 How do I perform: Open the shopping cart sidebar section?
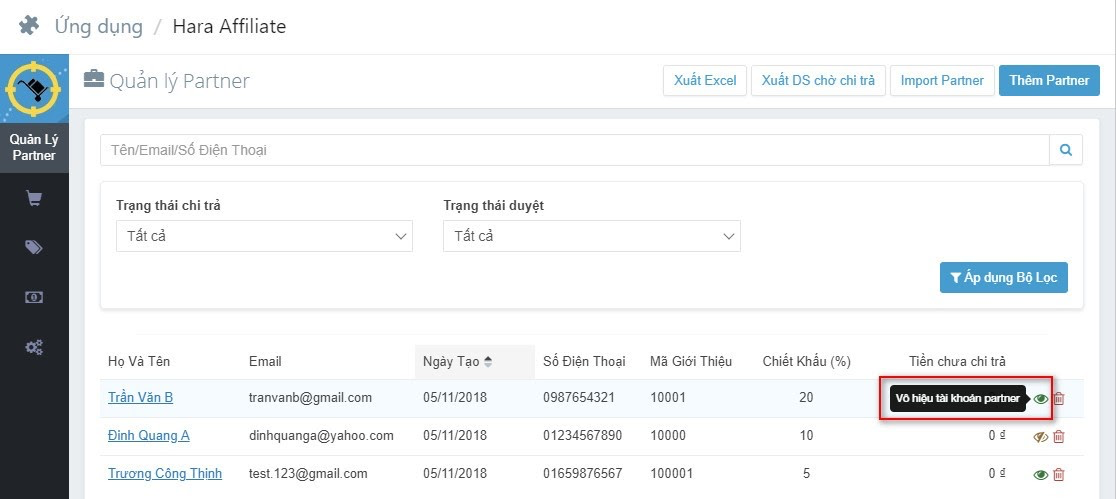coord(34,199)
